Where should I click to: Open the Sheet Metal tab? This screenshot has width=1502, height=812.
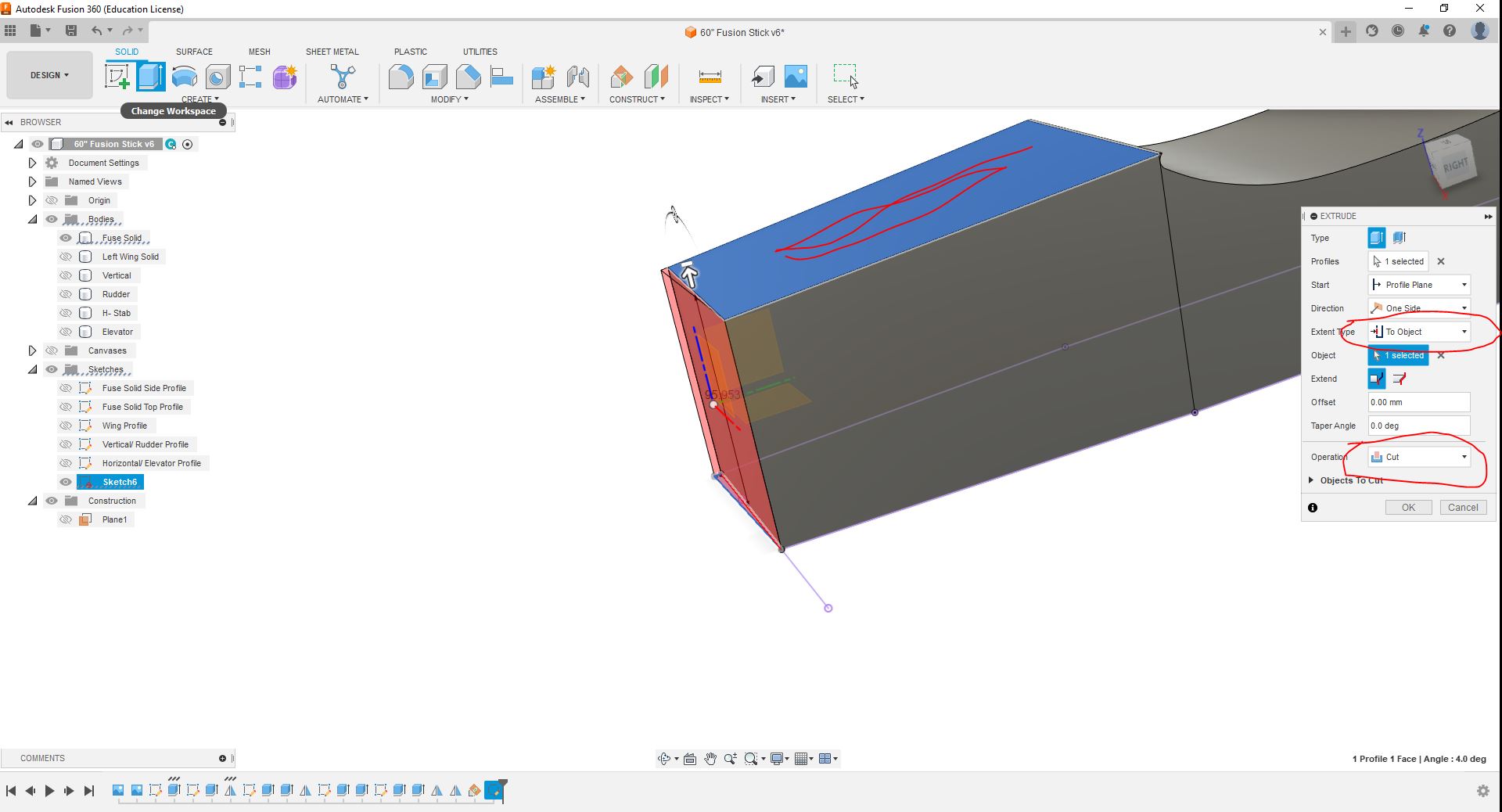(x=332, y=52)
